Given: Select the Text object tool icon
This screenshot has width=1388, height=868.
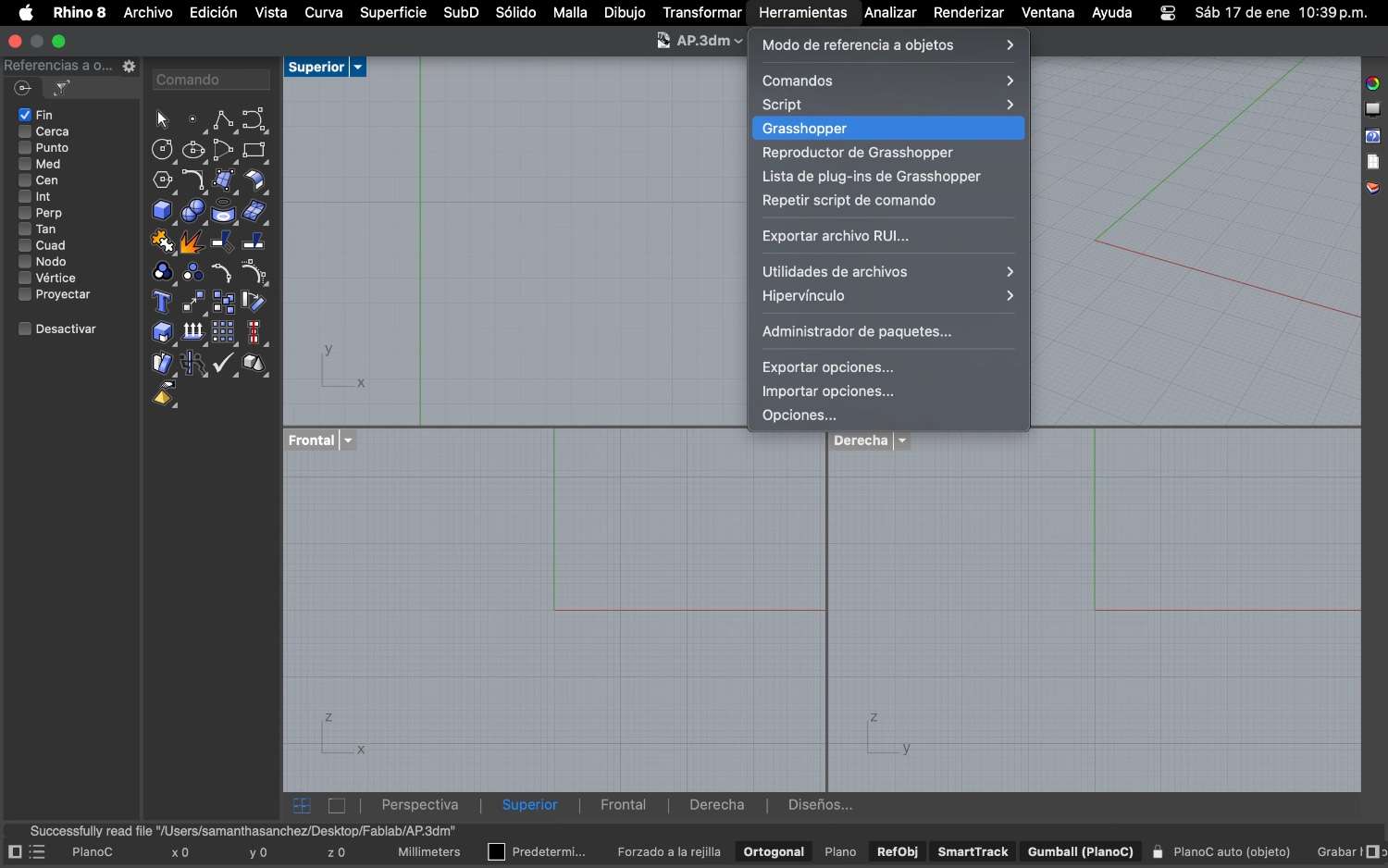Looking at the screenshot, I should tap(163, 303).
